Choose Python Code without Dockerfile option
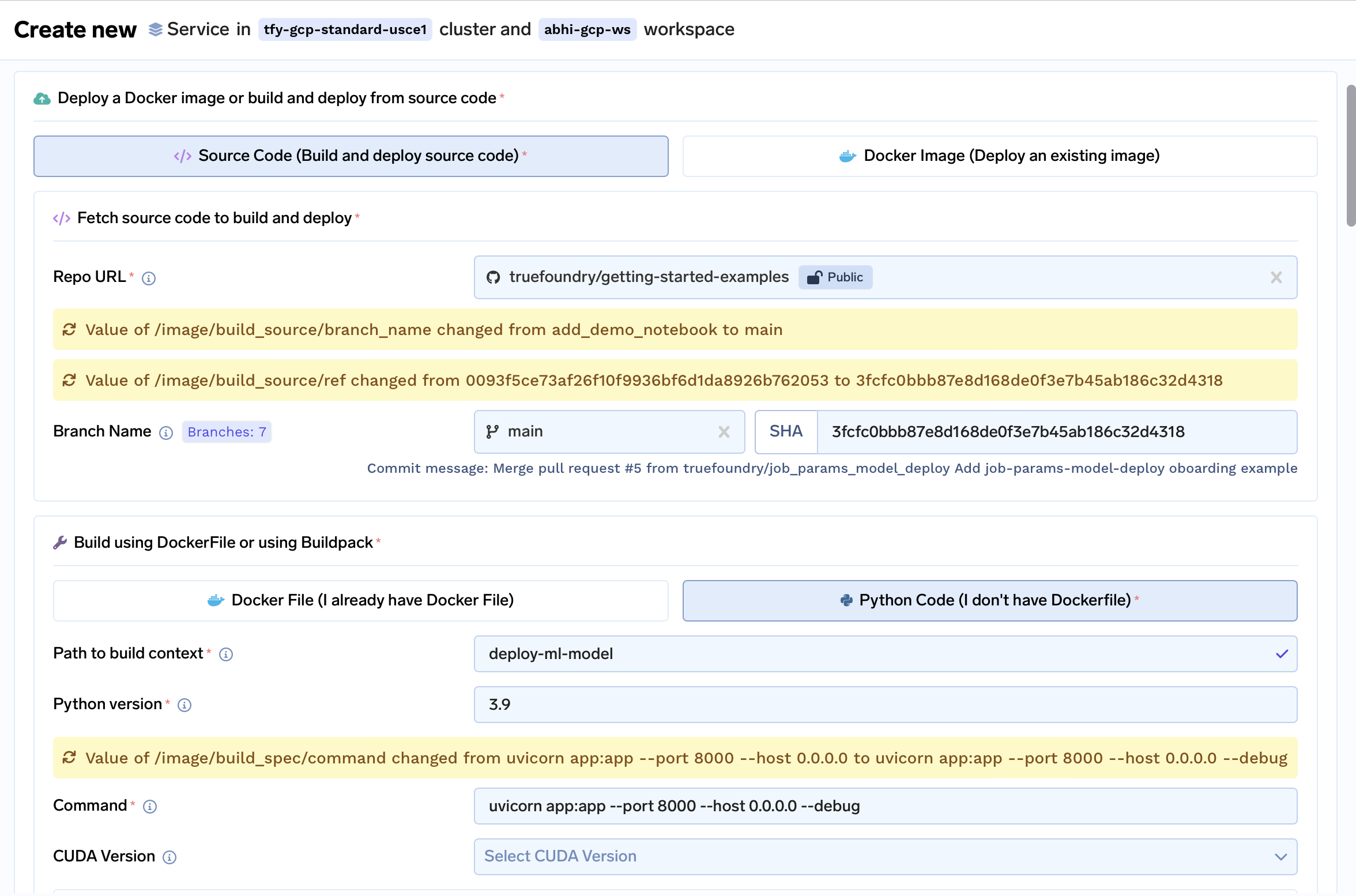 coord(989,601)
